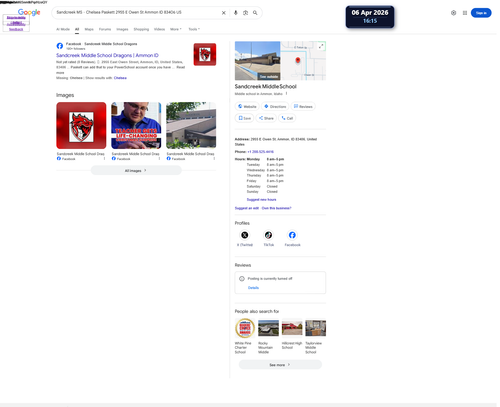Screen dimensions: 500x407
Task: Open White Pine Charter School suggestion
Action: pos(245,336)
